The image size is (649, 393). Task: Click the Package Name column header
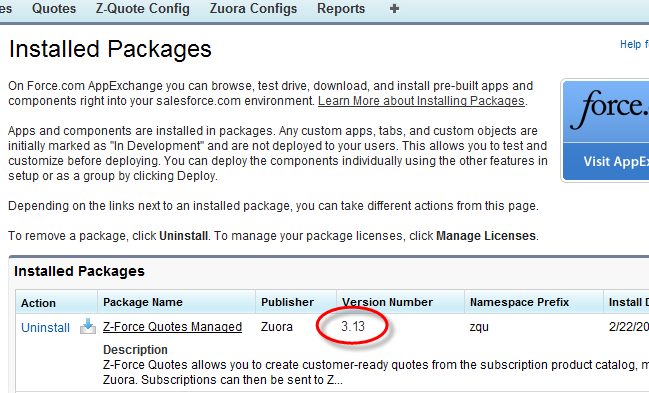pyautogui.click(x=176, y=302)
